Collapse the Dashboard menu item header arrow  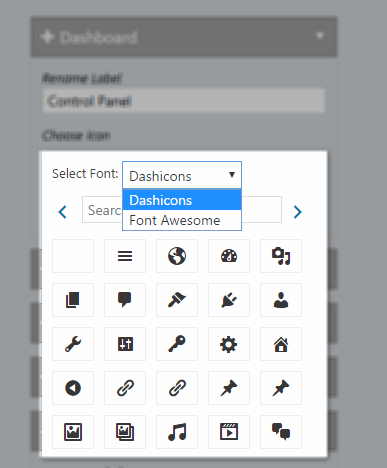coord(320,35)
